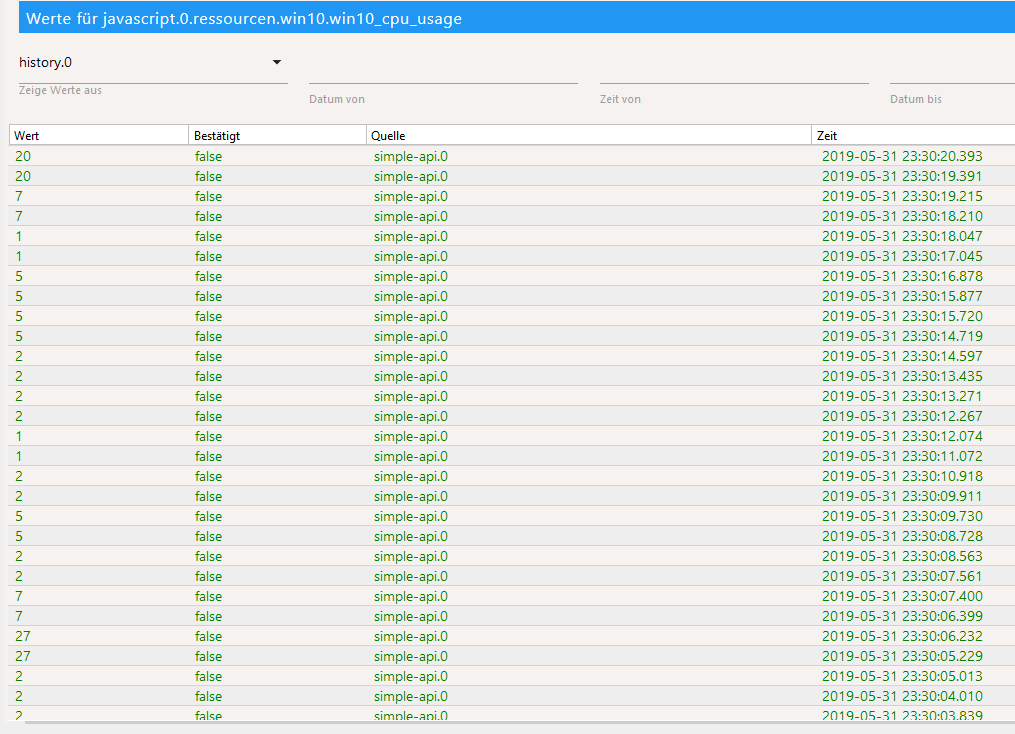Select timestamp 2019-05-31 23:30:14.597

tap(902, 357)
